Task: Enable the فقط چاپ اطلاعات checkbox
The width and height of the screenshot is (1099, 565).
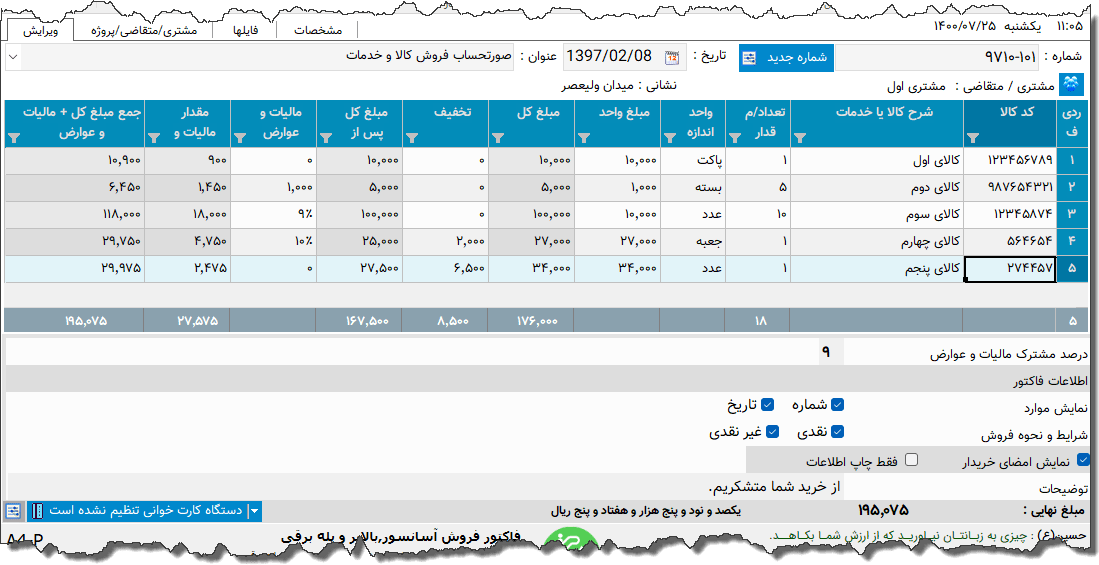Action: point(910,461)
